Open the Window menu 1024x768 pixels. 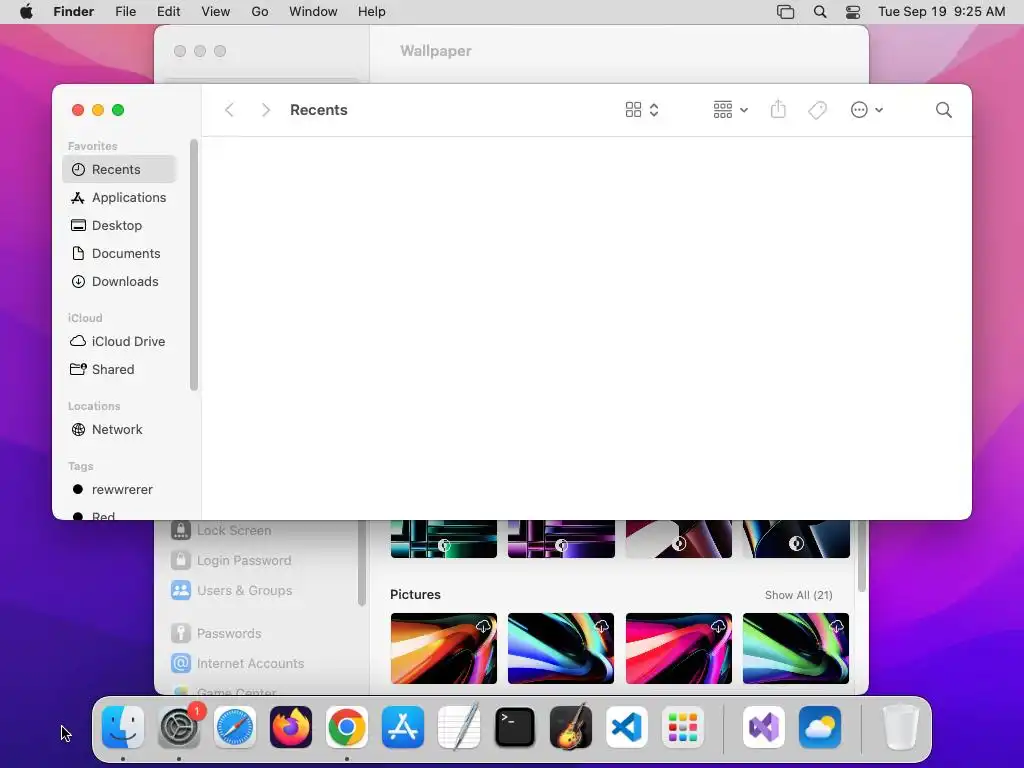click(313, 12)
